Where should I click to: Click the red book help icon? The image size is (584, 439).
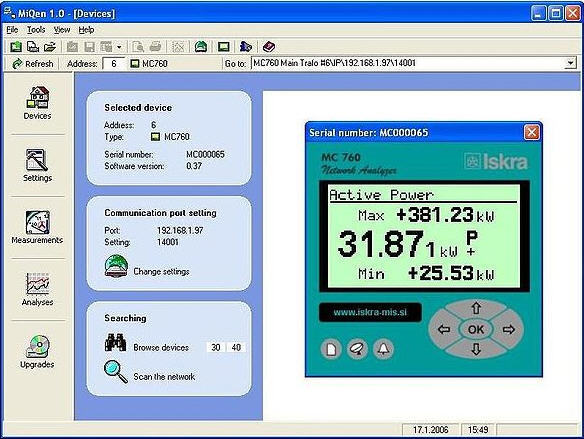pos(269,47)
